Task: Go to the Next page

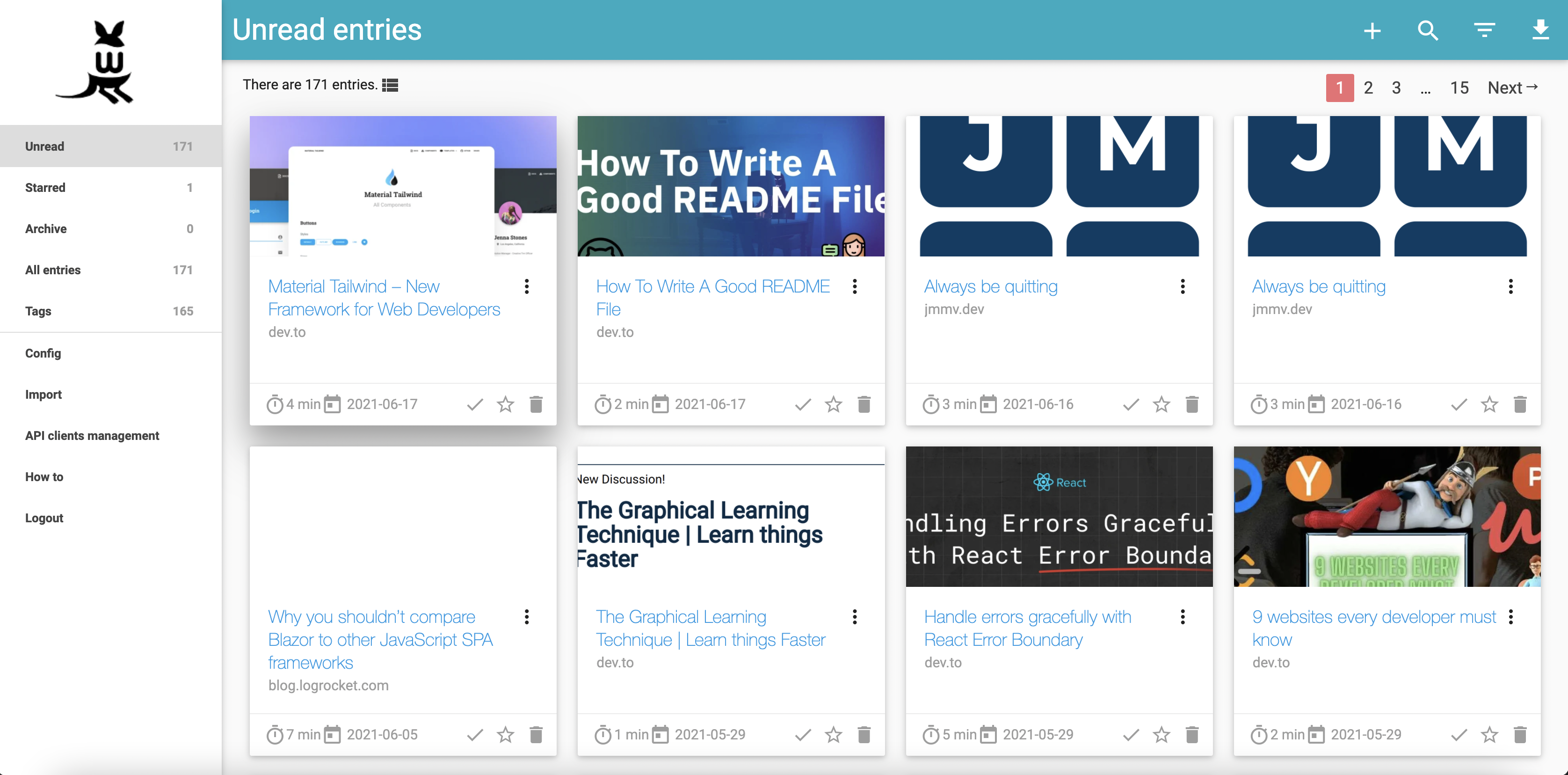Action: [1512, 88]
